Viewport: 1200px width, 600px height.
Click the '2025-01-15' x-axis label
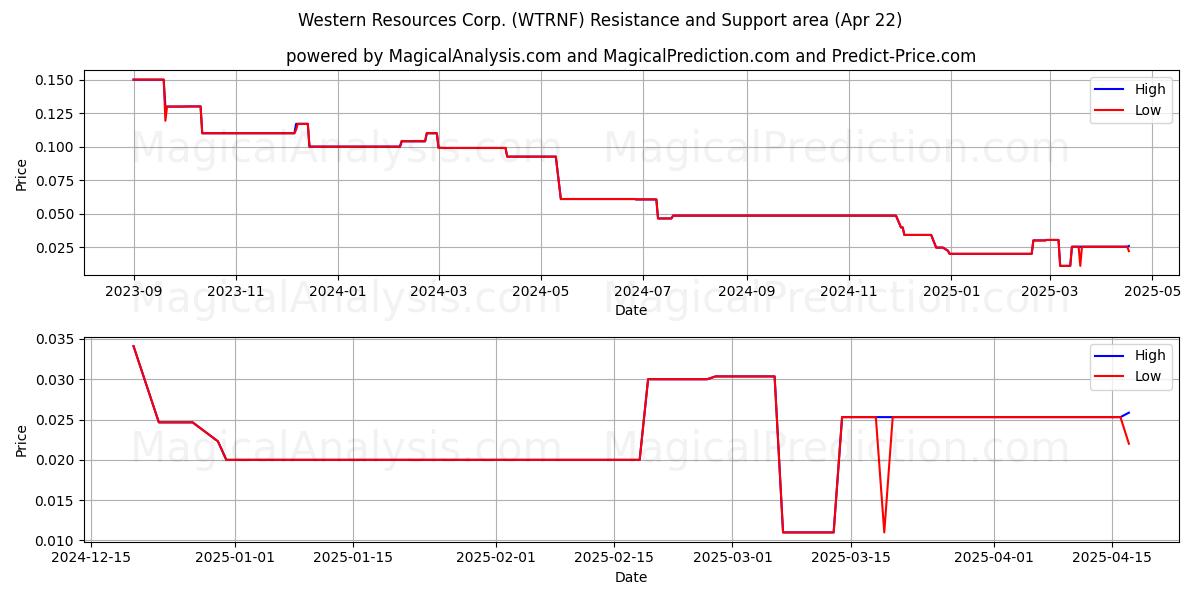point(353,557)
